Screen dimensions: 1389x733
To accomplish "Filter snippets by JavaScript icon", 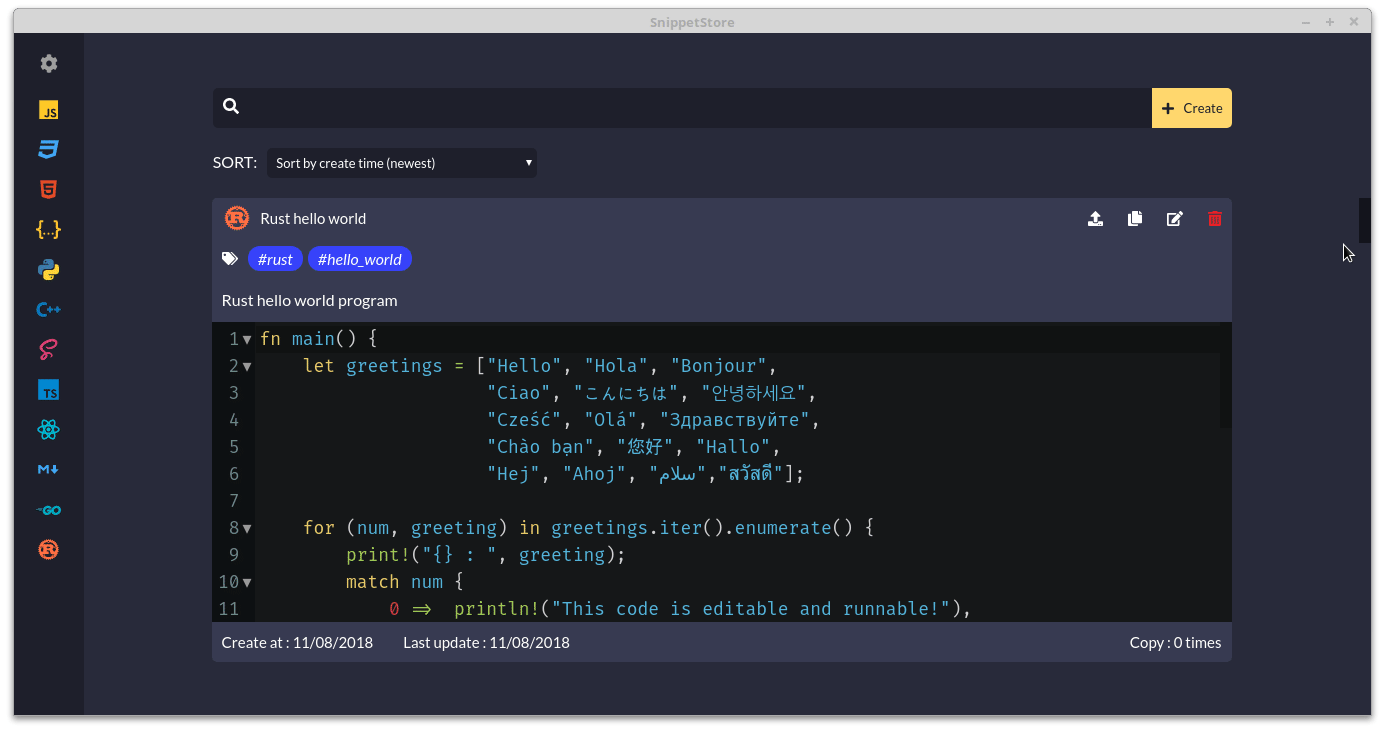I will point(49,110).
